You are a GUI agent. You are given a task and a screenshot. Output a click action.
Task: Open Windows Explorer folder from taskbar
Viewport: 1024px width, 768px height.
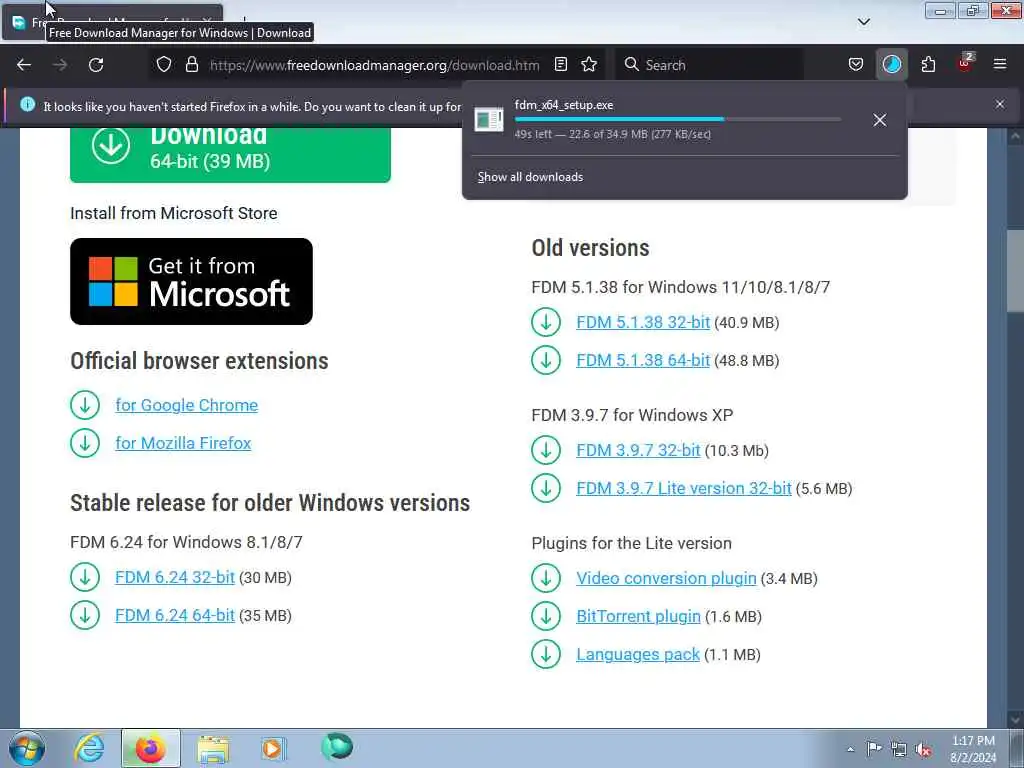[x=213, y=748]
